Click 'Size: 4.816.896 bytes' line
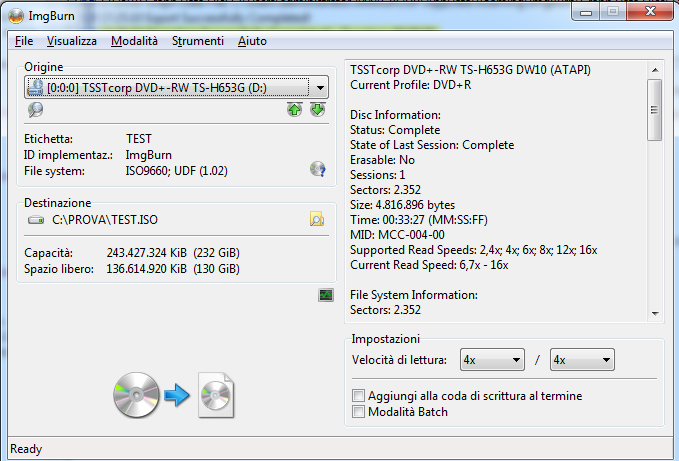Viewport: 679px width, 461px height. [402, 205]
